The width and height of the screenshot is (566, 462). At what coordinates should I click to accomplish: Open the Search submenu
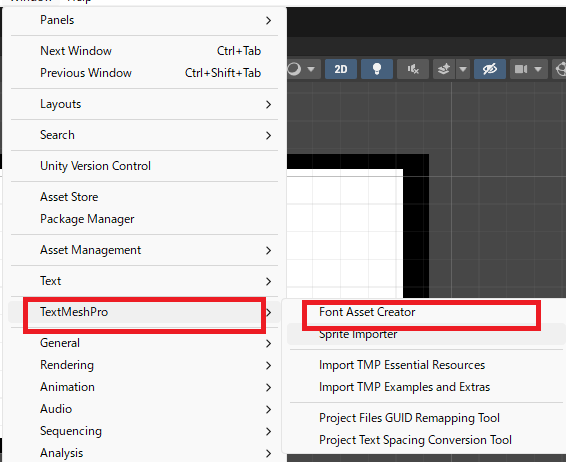(x=144, y=135)
